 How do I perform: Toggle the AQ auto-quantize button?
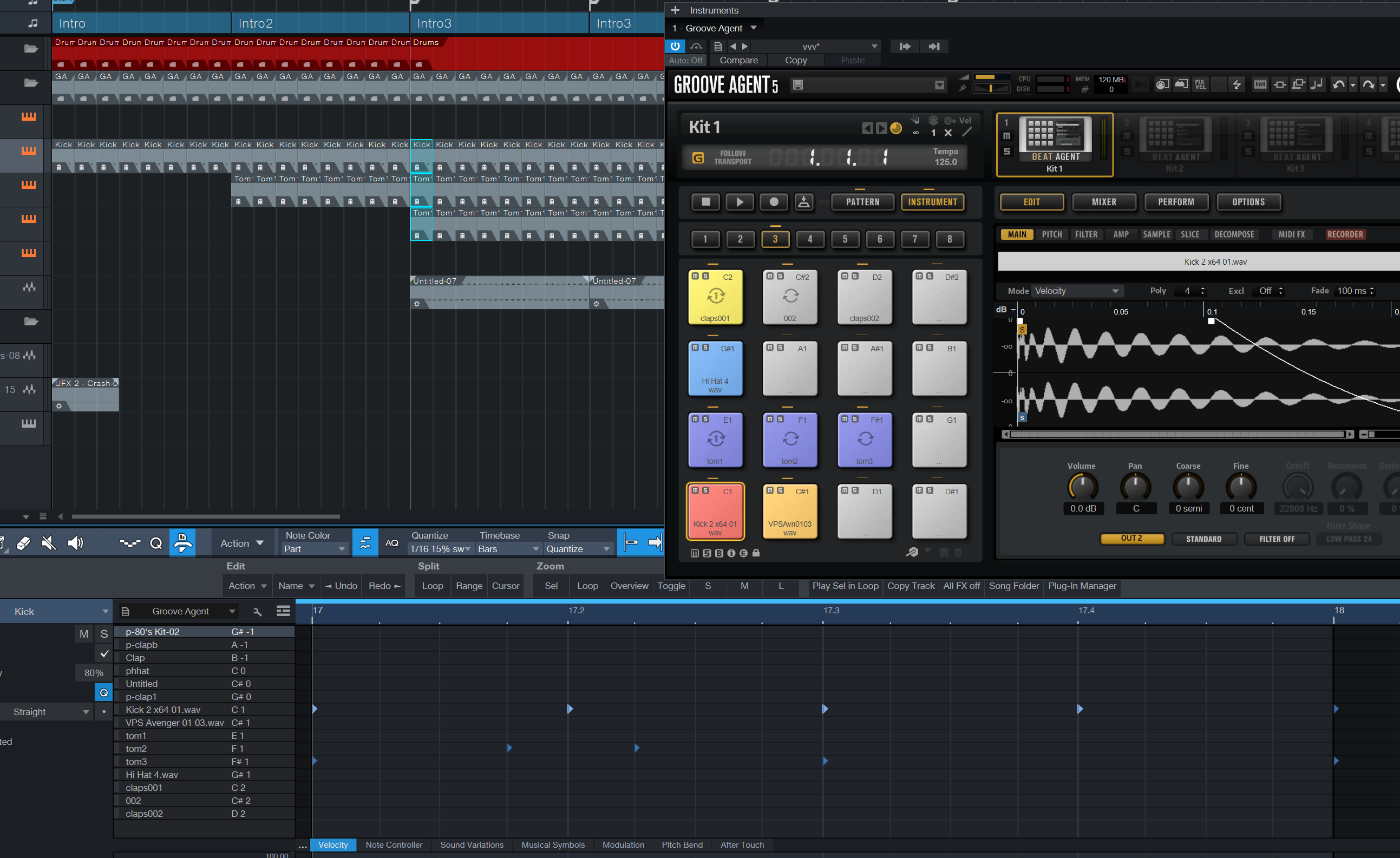392,543
